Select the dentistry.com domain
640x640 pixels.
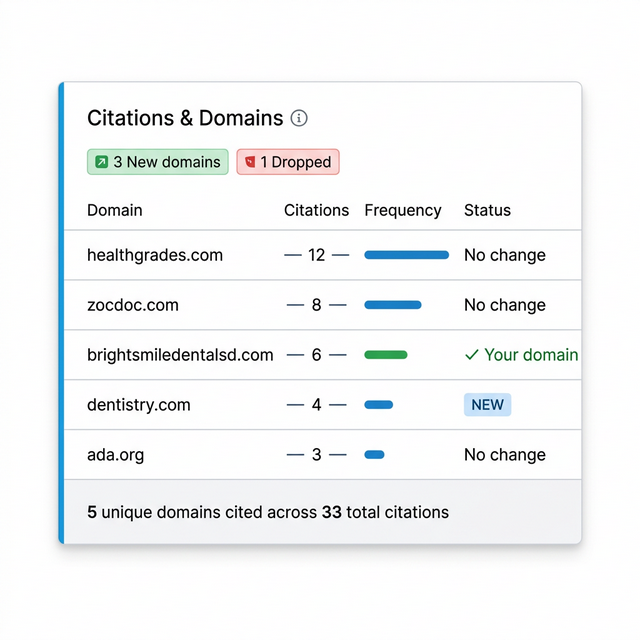pyautogui.click(x=138, y=405)
